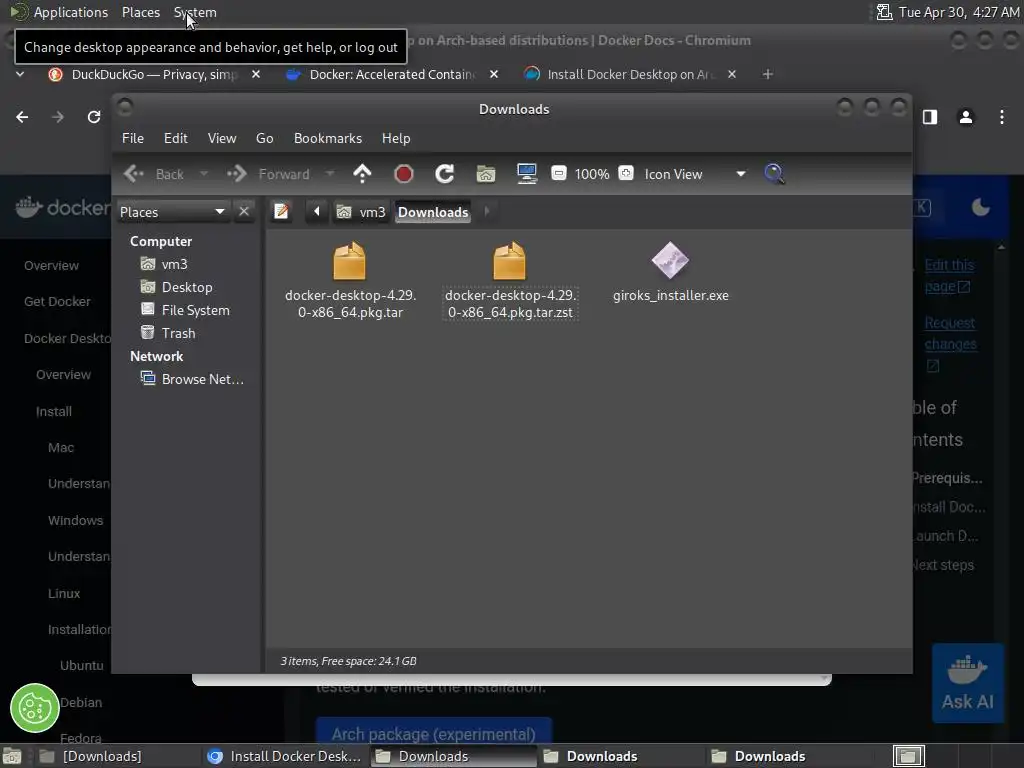Close the DuckDuckGo tab
Viewport: 1024px width, 768px height.
click(256, 74)
